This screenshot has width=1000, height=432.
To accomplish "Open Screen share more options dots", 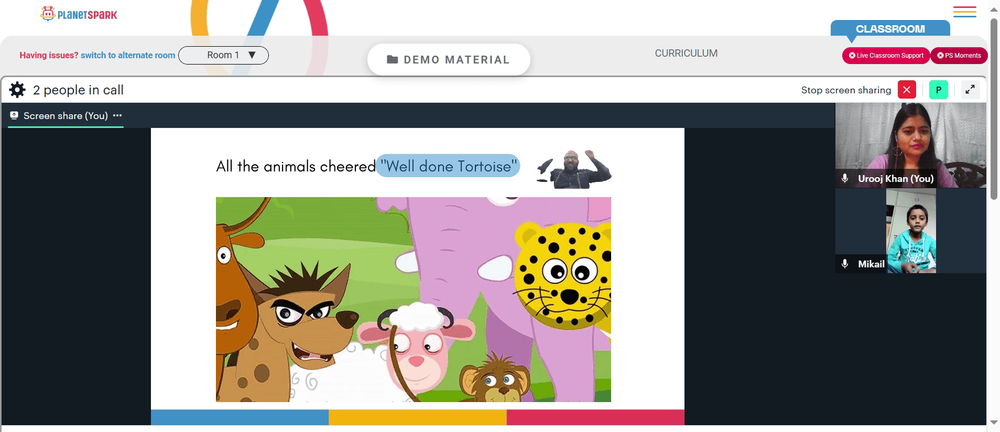I will [x=117, y=115].
